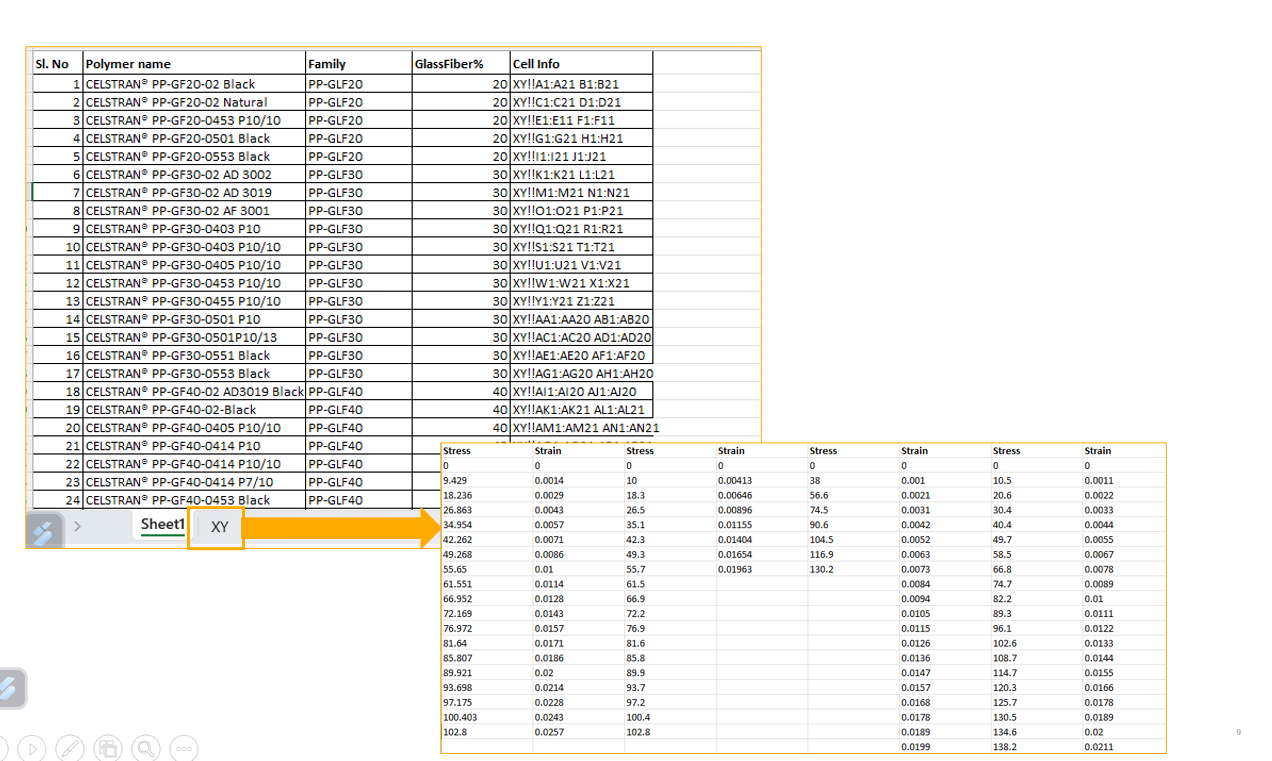This screenshot has width=1272, height=761.
Task: Open more slideshow options (three dots)
Action: pyautogui.click(x=183, y=748)
